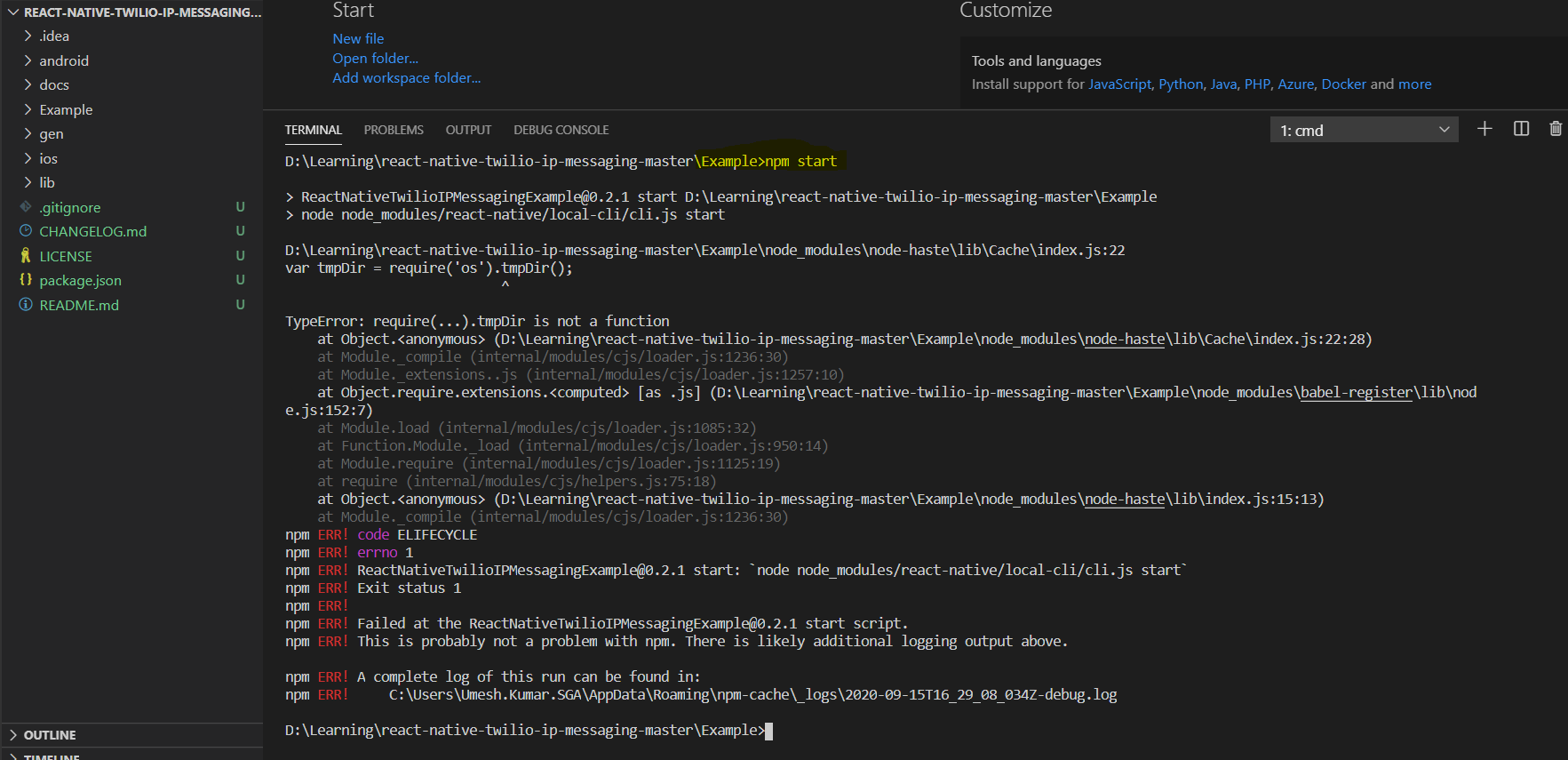This screenshot has height=760, width=1568.
Task: Open the babel-register path link in stack trace
Action: [x=1356, y=392]
